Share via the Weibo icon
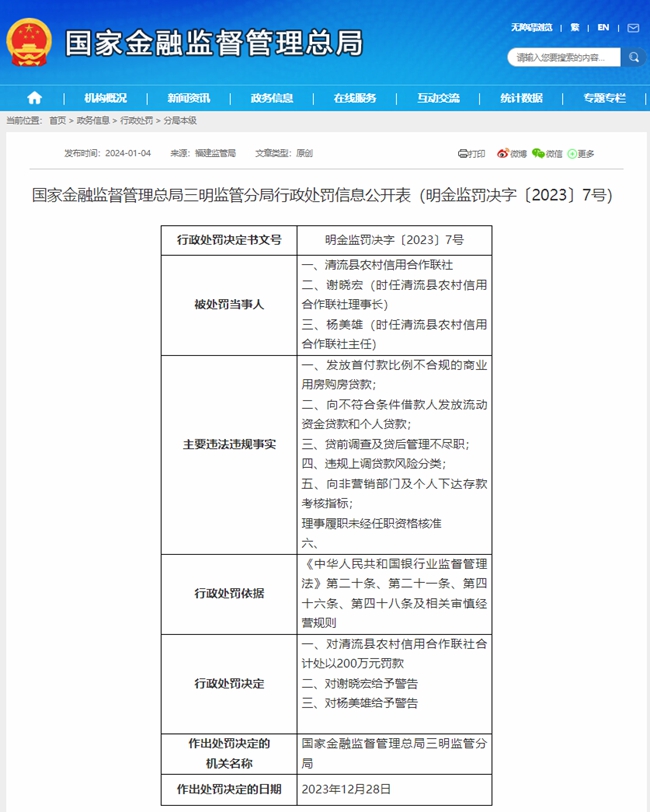The height and width of the screenshot is (812, 650). click(x=502, y=153)
